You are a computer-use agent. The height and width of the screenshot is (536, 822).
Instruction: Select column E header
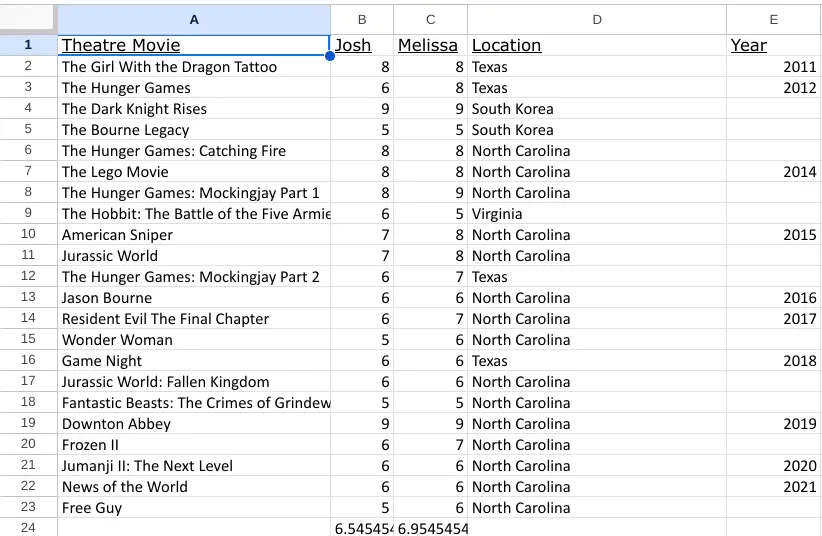774,20
